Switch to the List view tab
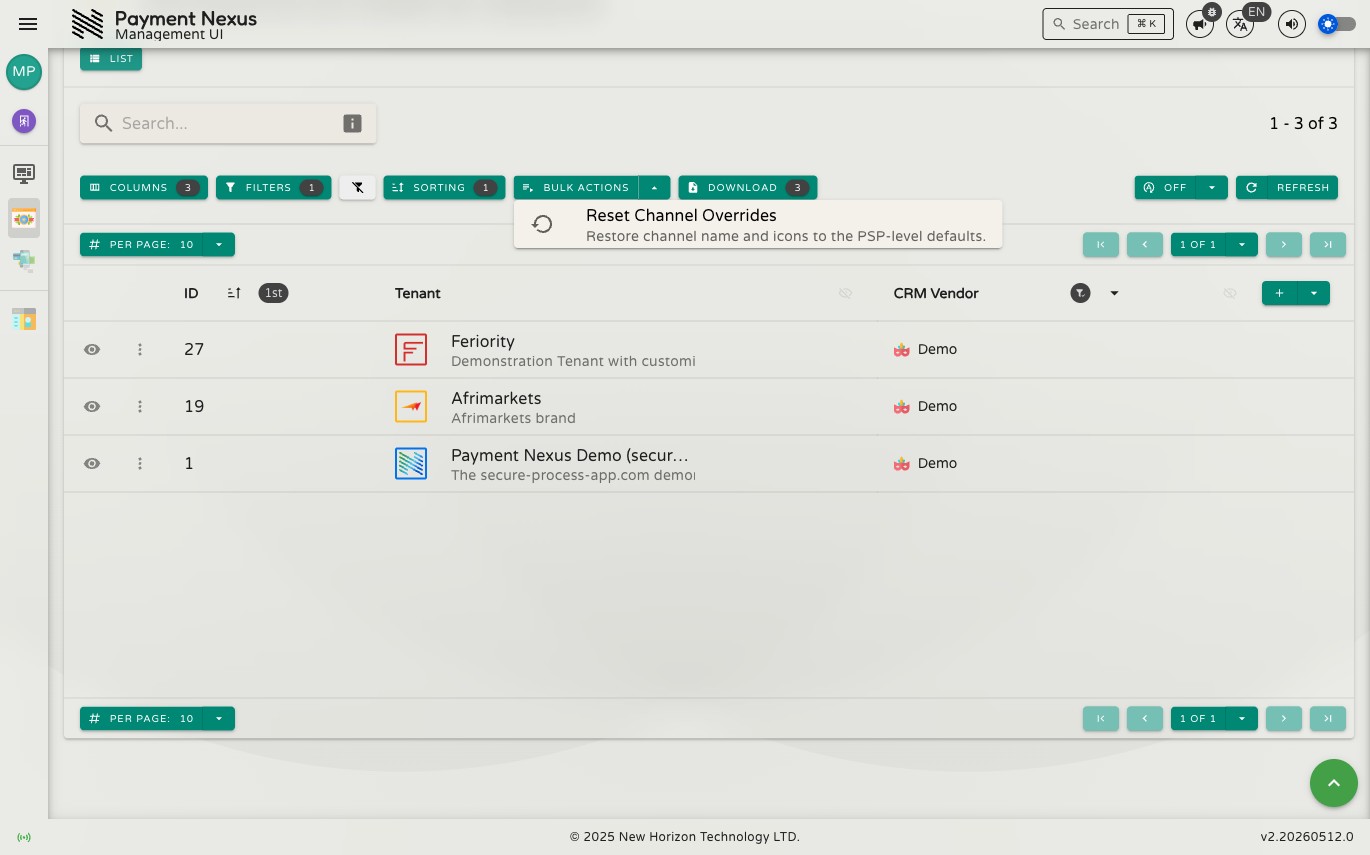Image resolution: width=1370 pixels, height=855 pixels. [x=111, y=59]
